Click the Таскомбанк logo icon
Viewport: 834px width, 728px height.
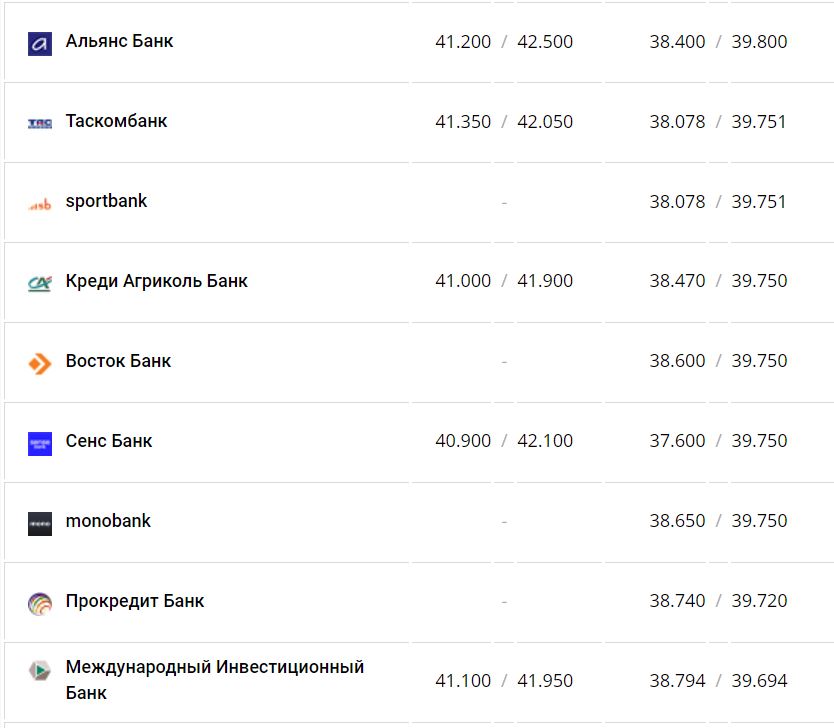click(40, 123)
